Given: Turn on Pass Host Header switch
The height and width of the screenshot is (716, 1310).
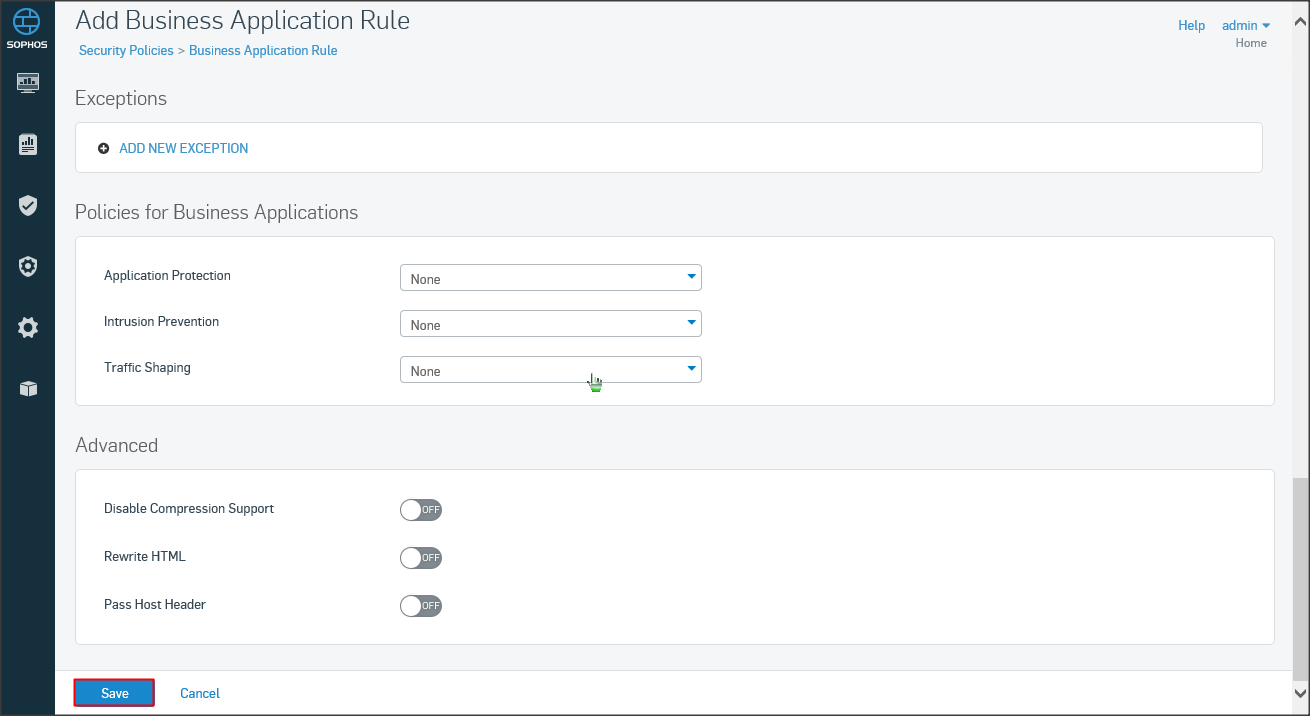Looking at the screenshot, I should pyautogui.click(x=420, y=606).
